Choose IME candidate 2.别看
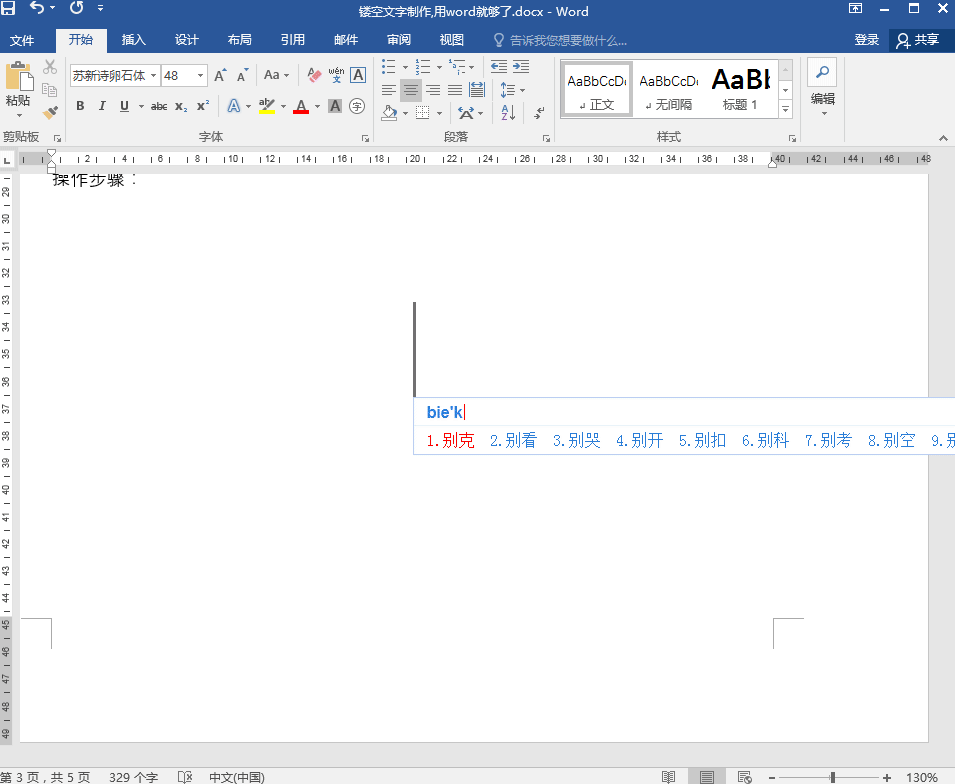The height and width of the screenshot is (784, 955). click(x=513, y=440)
